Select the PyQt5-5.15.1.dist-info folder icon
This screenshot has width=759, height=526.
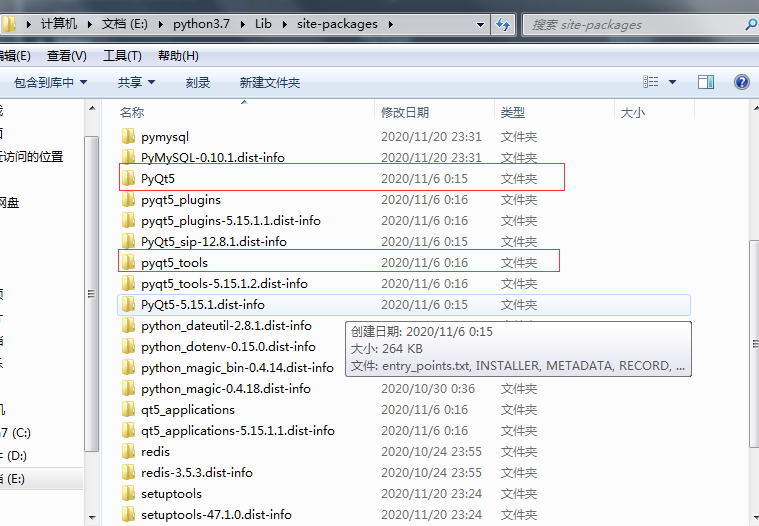coord(128,304)
